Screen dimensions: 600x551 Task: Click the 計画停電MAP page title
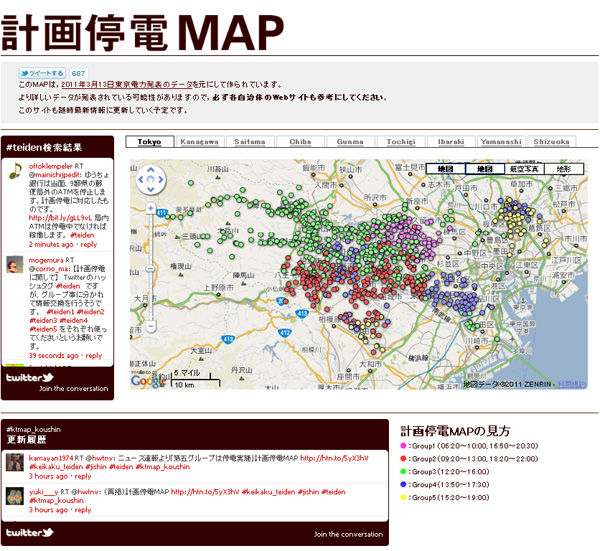(142, 33)
